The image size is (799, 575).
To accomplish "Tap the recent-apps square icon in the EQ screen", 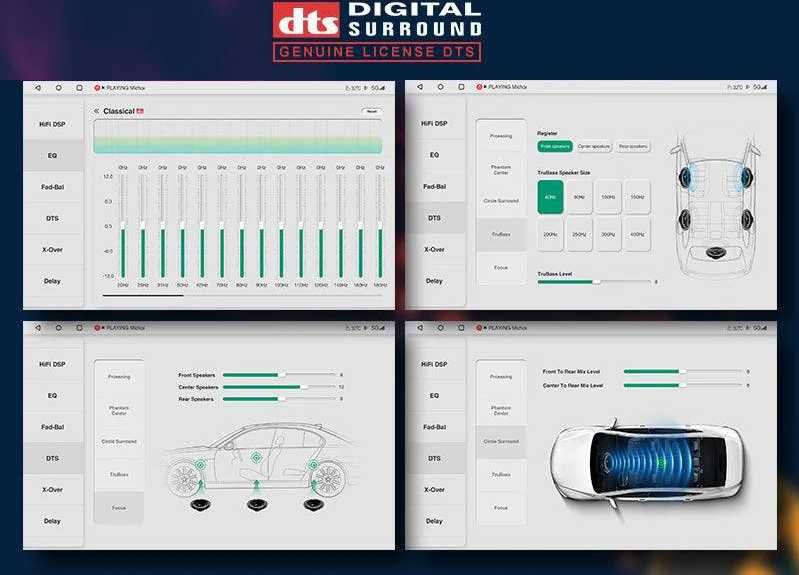I will [x=79, y=88].
